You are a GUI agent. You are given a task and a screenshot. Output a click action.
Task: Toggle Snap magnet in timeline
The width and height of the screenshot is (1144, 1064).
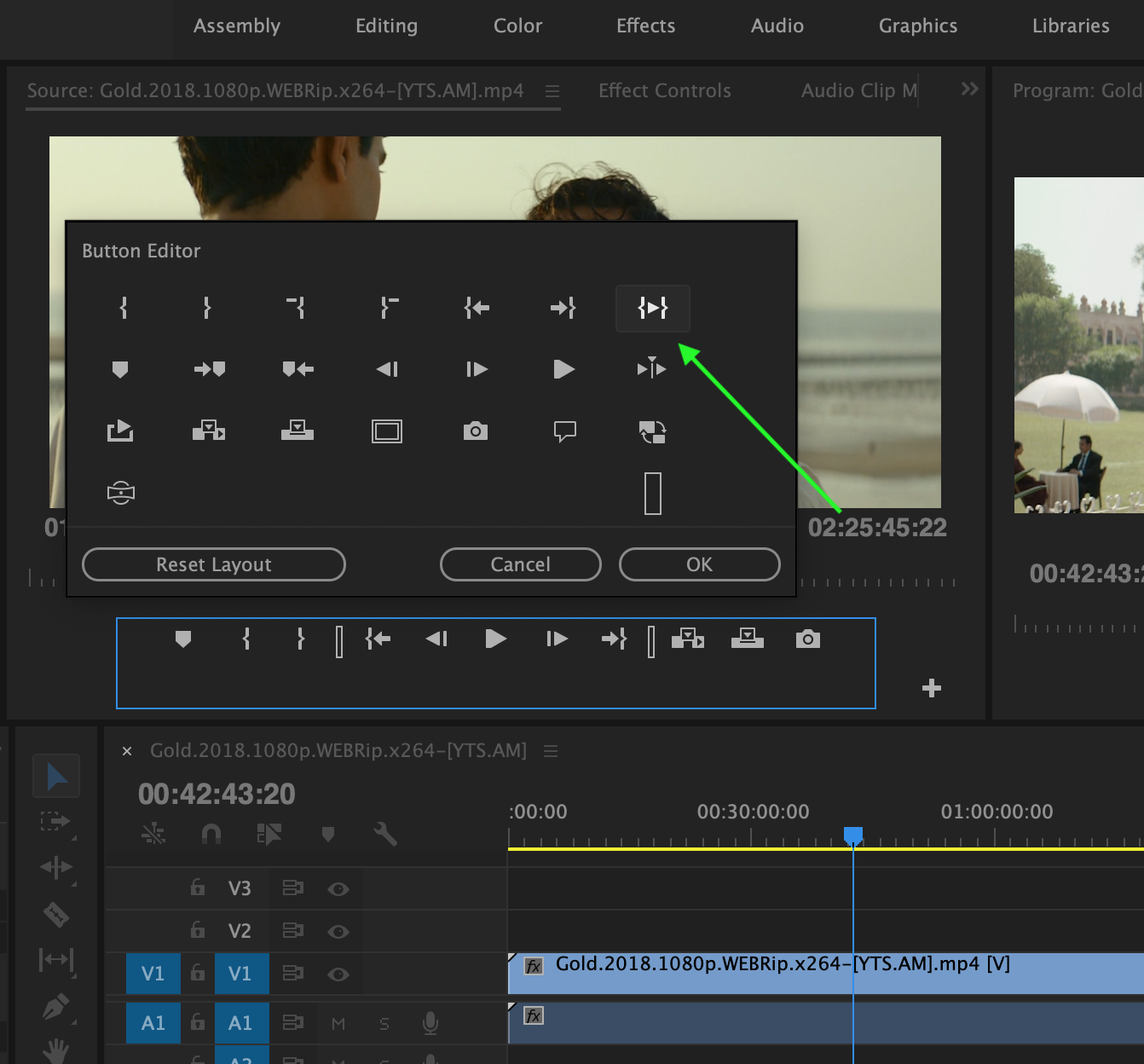(211, 834)
